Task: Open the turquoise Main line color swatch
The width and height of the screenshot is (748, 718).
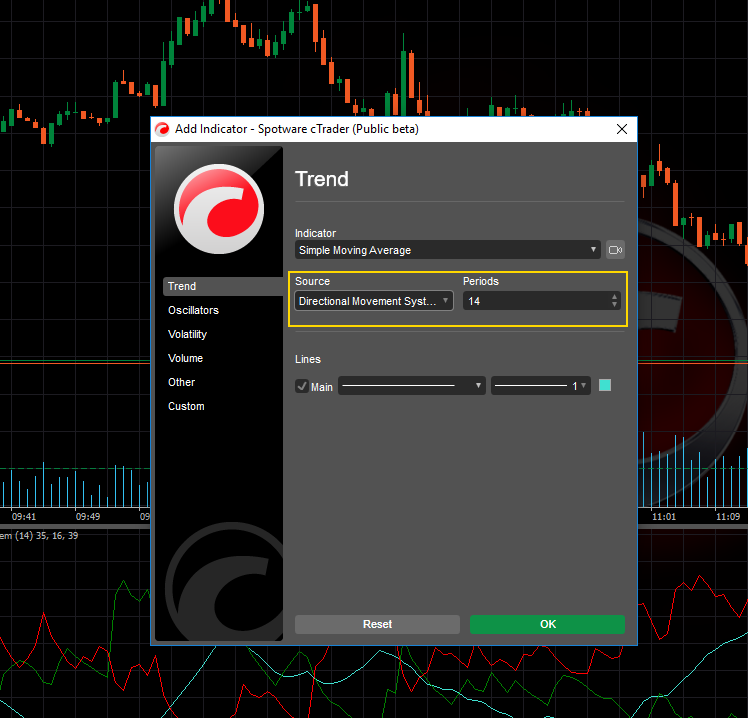Action: [x=605, y=385]
